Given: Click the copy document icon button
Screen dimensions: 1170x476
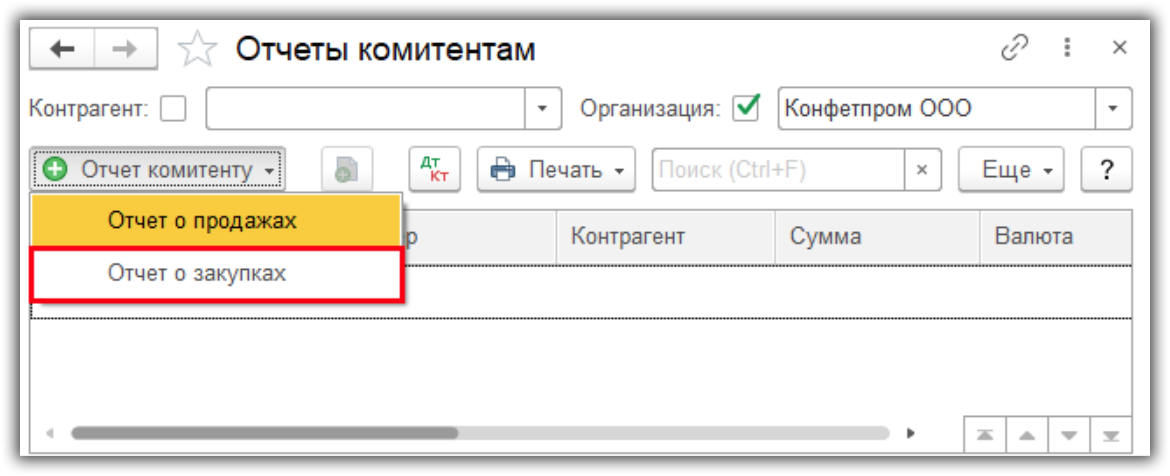Looking at the screenshot, I should (347, 170).
